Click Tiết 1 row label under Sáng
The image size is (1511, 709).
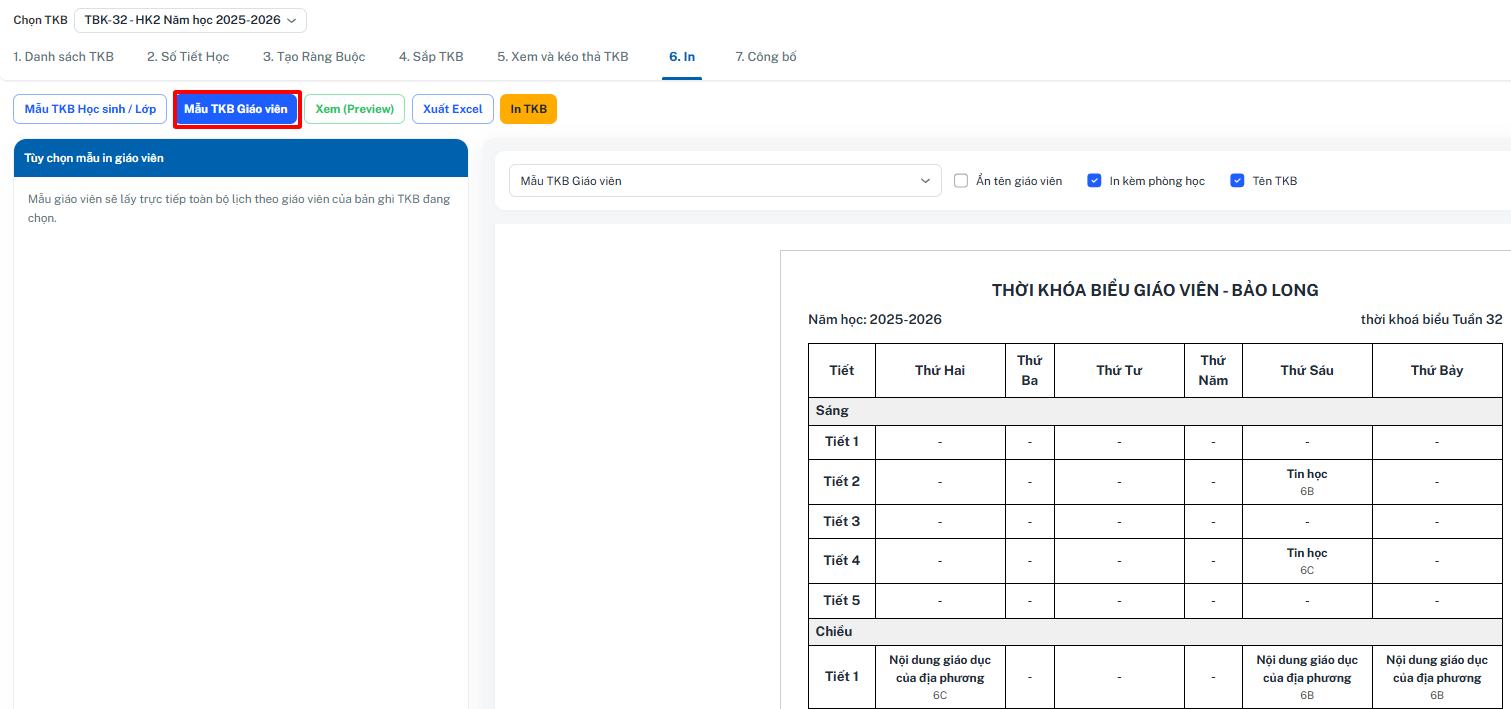(842, 442)
